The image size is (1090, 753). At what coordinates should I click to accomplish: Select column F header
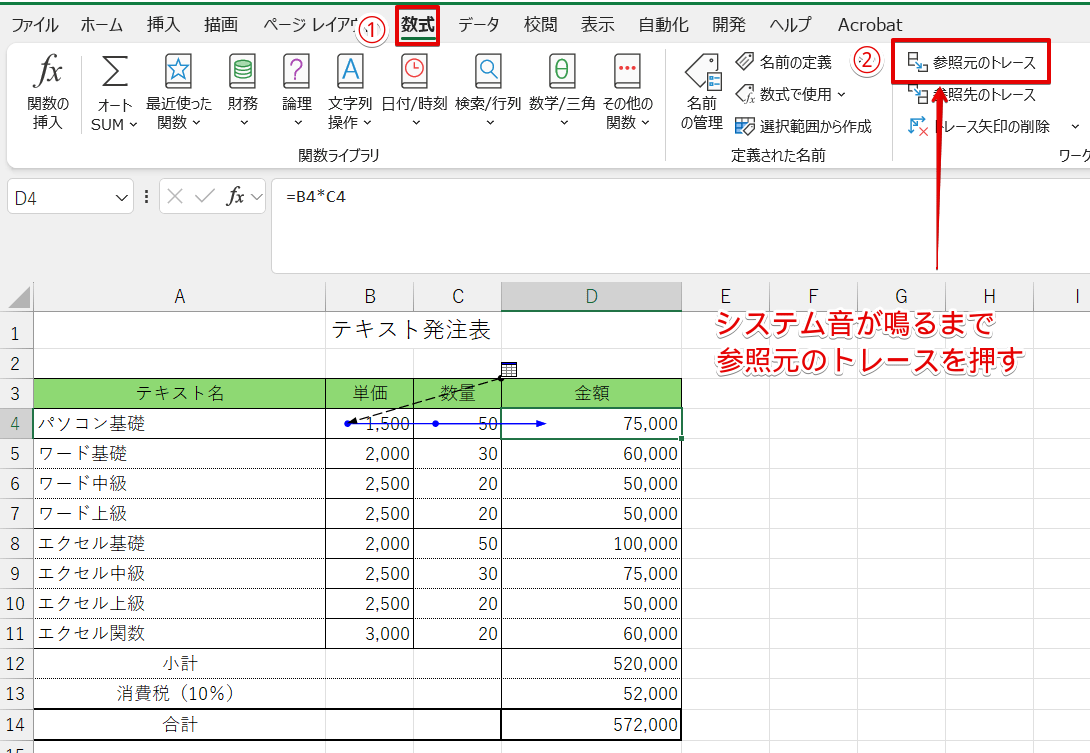coord(813,297)
